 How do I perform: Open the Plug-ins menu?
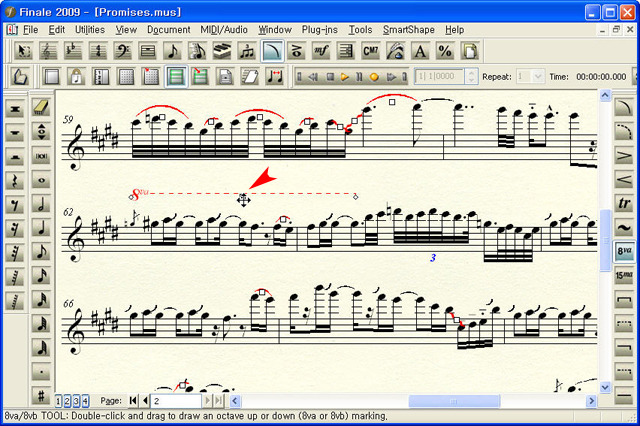[x=320, y=30]
